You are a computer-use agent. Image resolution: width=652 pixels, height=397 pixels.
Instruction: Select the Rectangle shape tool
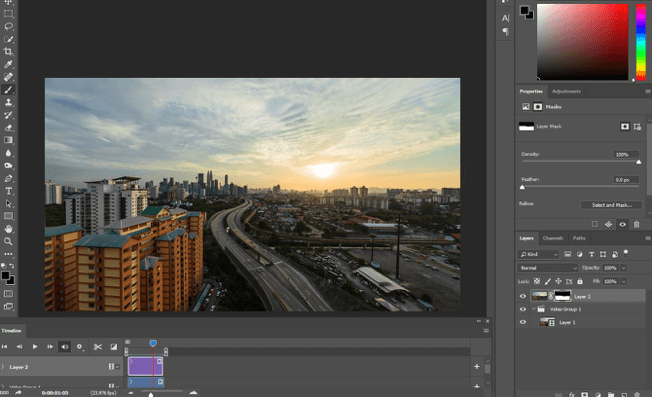click(x=8, y=216)
